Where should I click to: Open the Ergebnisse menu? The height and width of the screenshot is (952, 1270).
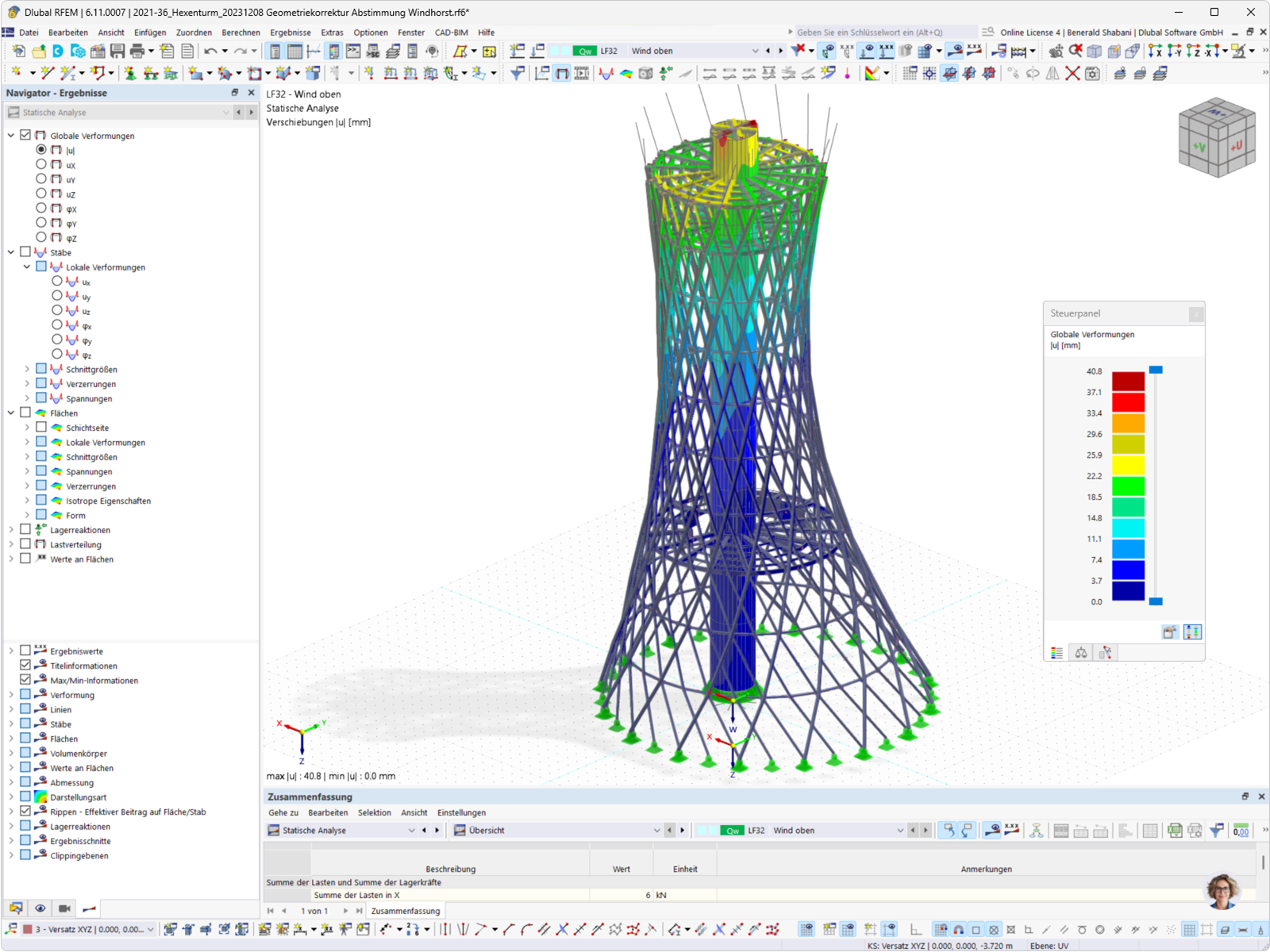(x=291, y=33)
